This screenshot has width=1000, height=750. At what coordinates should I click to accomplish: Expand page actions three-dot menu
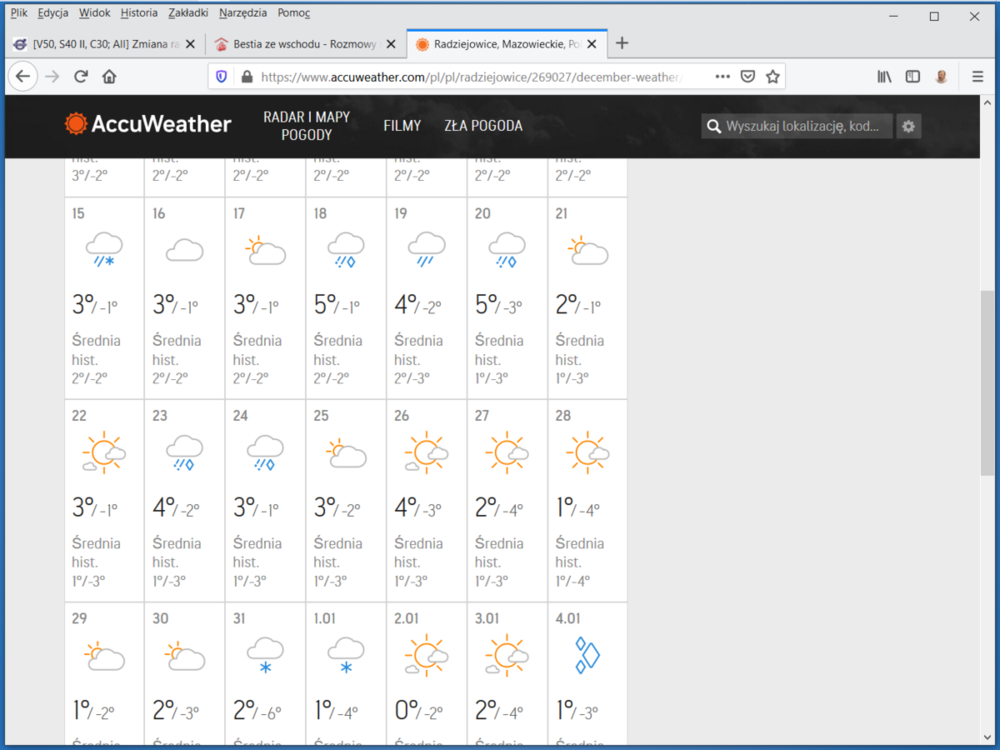[722, 77]
